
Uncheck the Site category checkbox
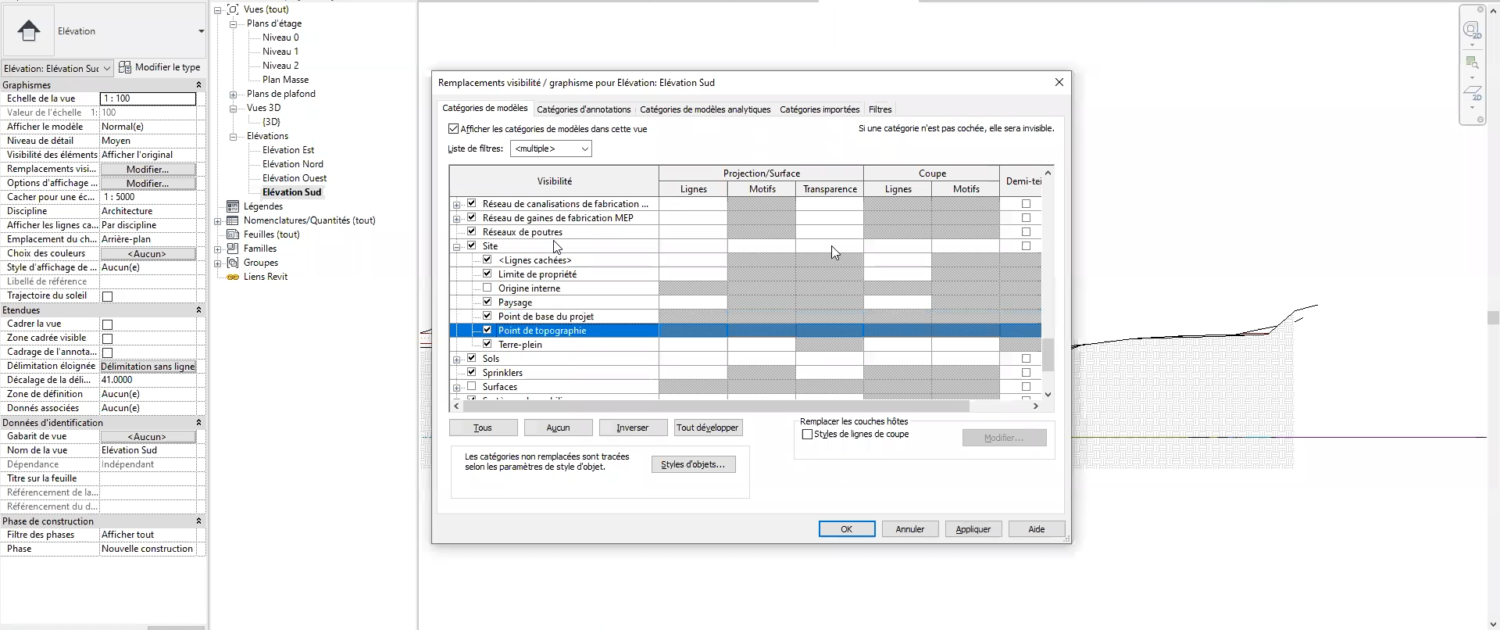click(472, 245)
